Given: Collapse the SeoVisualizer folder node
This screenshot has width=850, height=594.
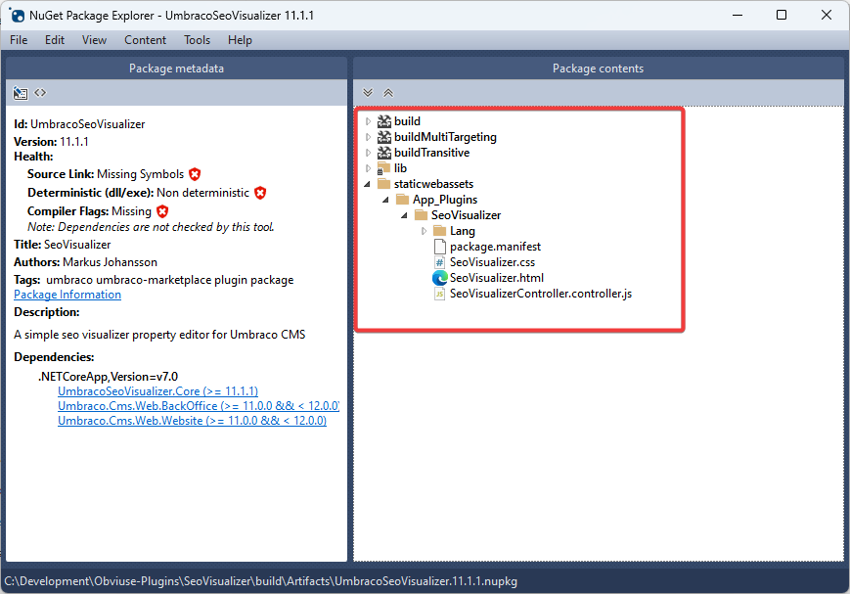Looking at the screenshot, I should 404,216.
